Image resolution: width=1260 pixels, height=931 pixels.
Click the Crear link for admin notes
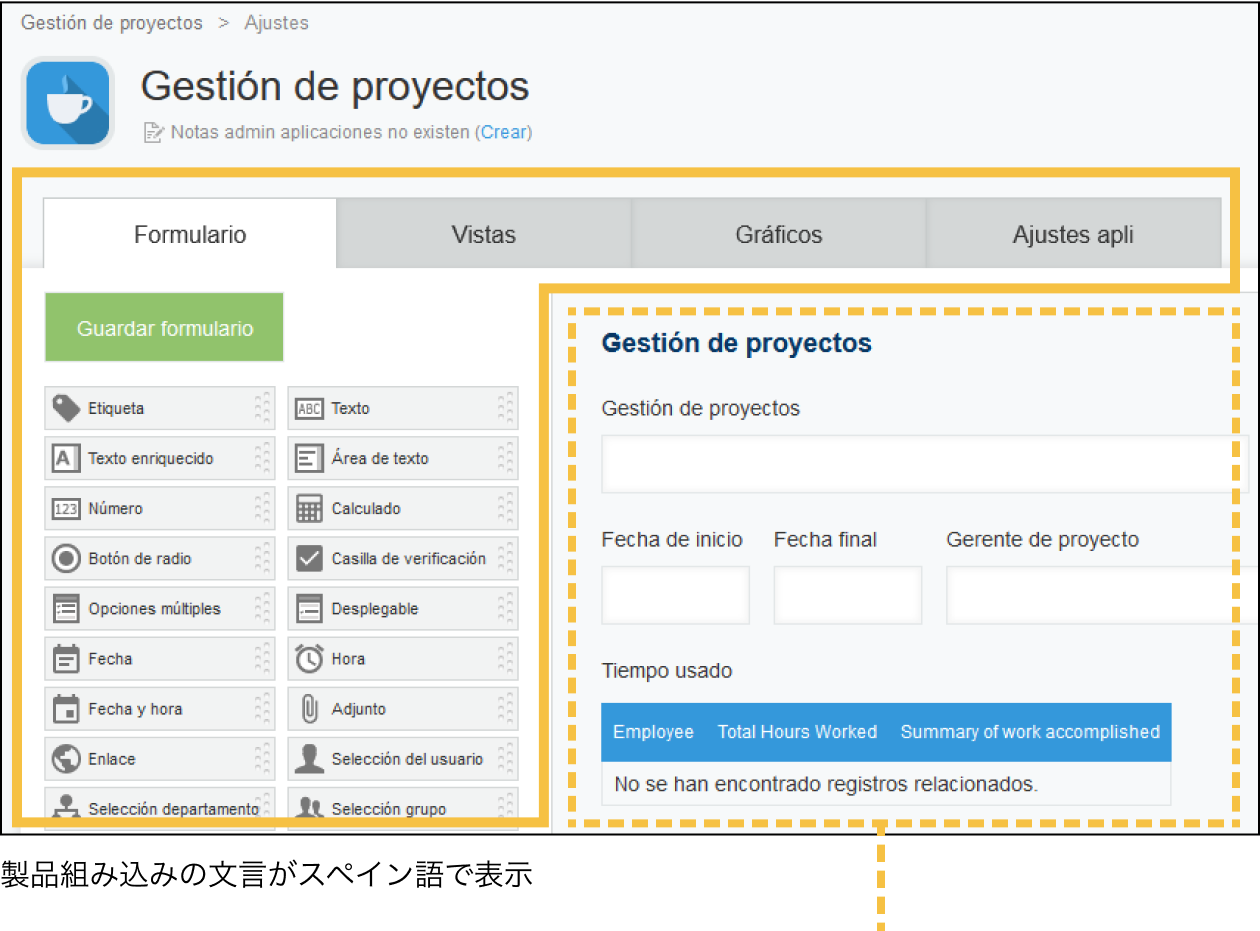504,132
